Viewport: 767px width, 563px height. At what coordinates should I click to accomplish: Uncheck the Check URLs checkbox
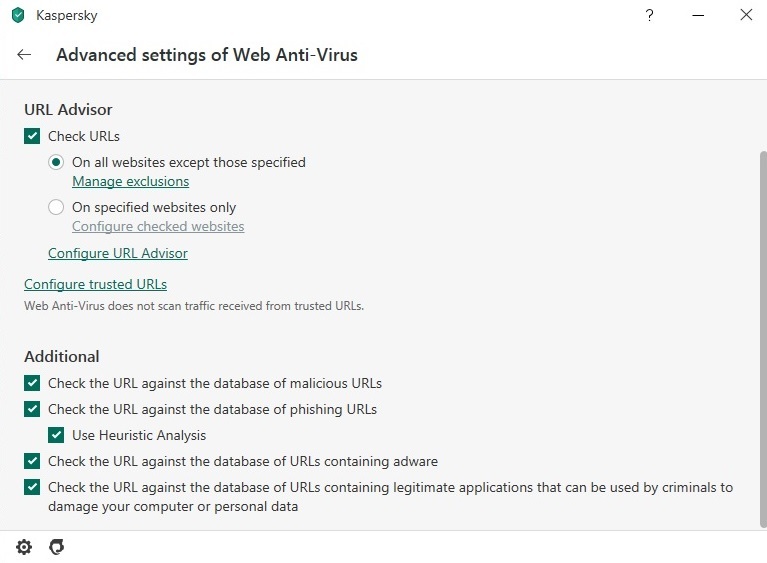point(32,136)
